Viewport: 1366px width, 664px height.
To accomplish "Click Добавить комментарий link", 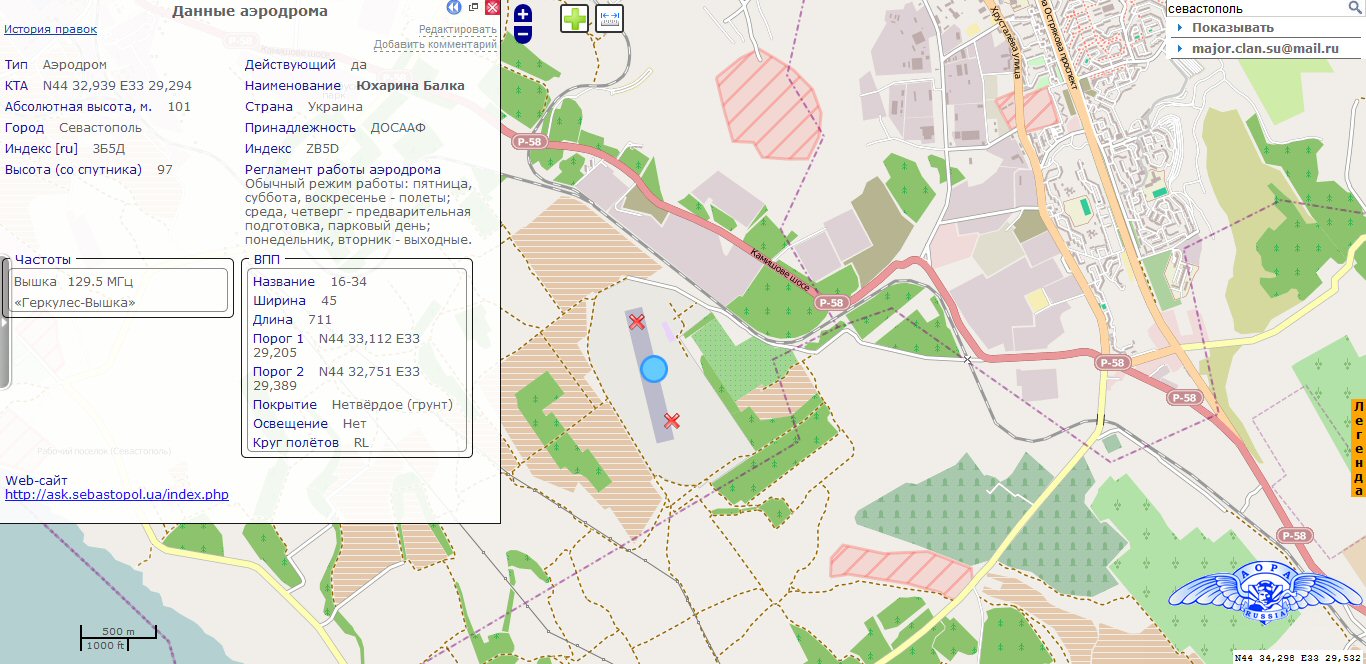I will coord(435,44).
